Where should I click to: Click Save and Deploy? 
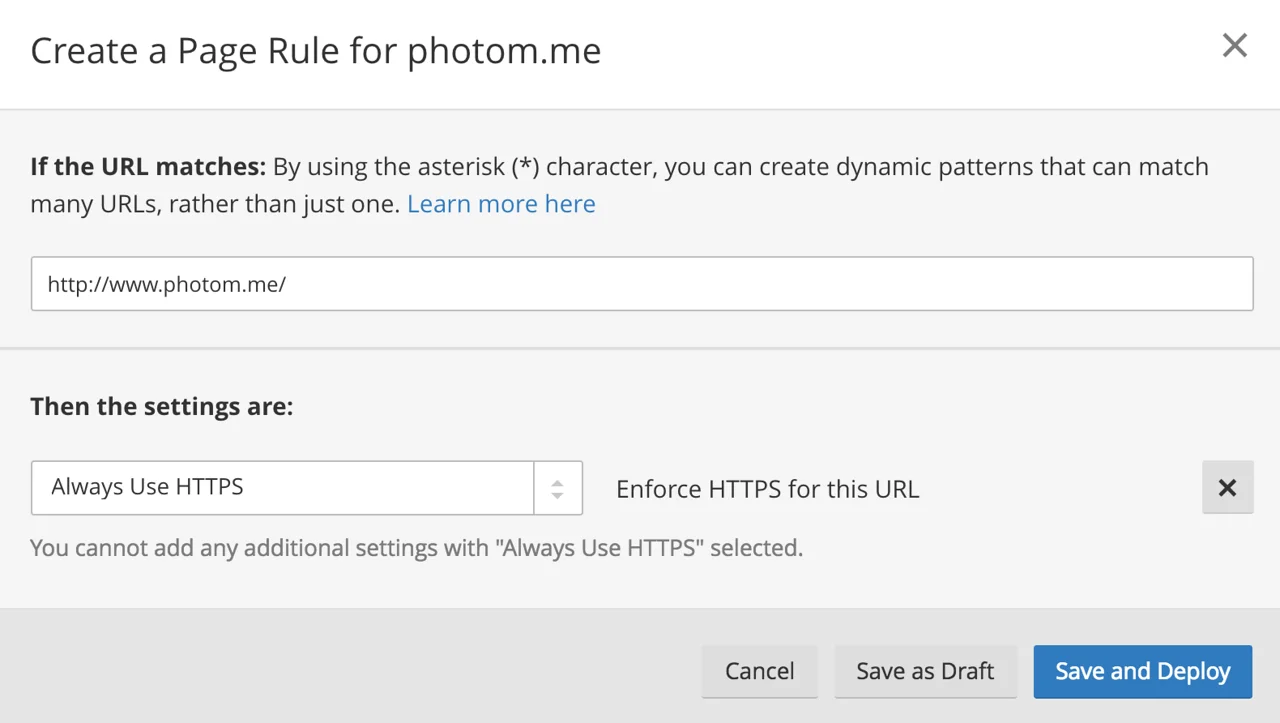tap(1141, 671)
